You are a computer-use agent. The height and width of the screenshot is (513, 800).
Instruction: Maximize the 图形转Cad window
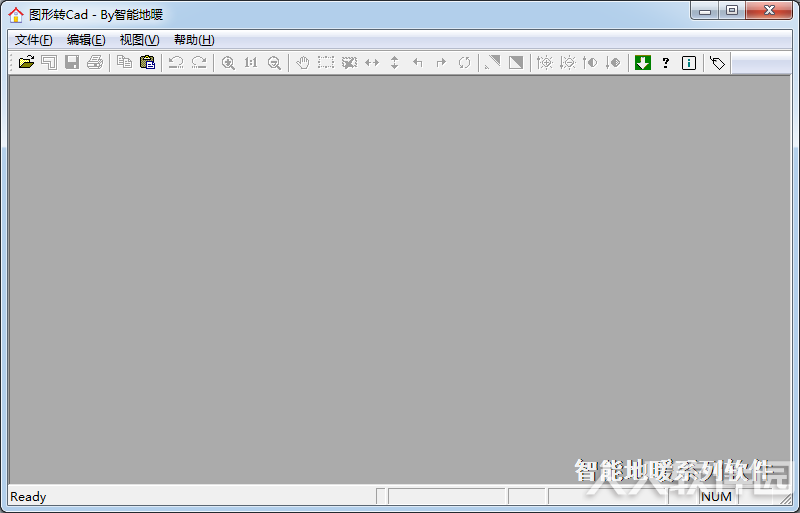coord(732,10)
